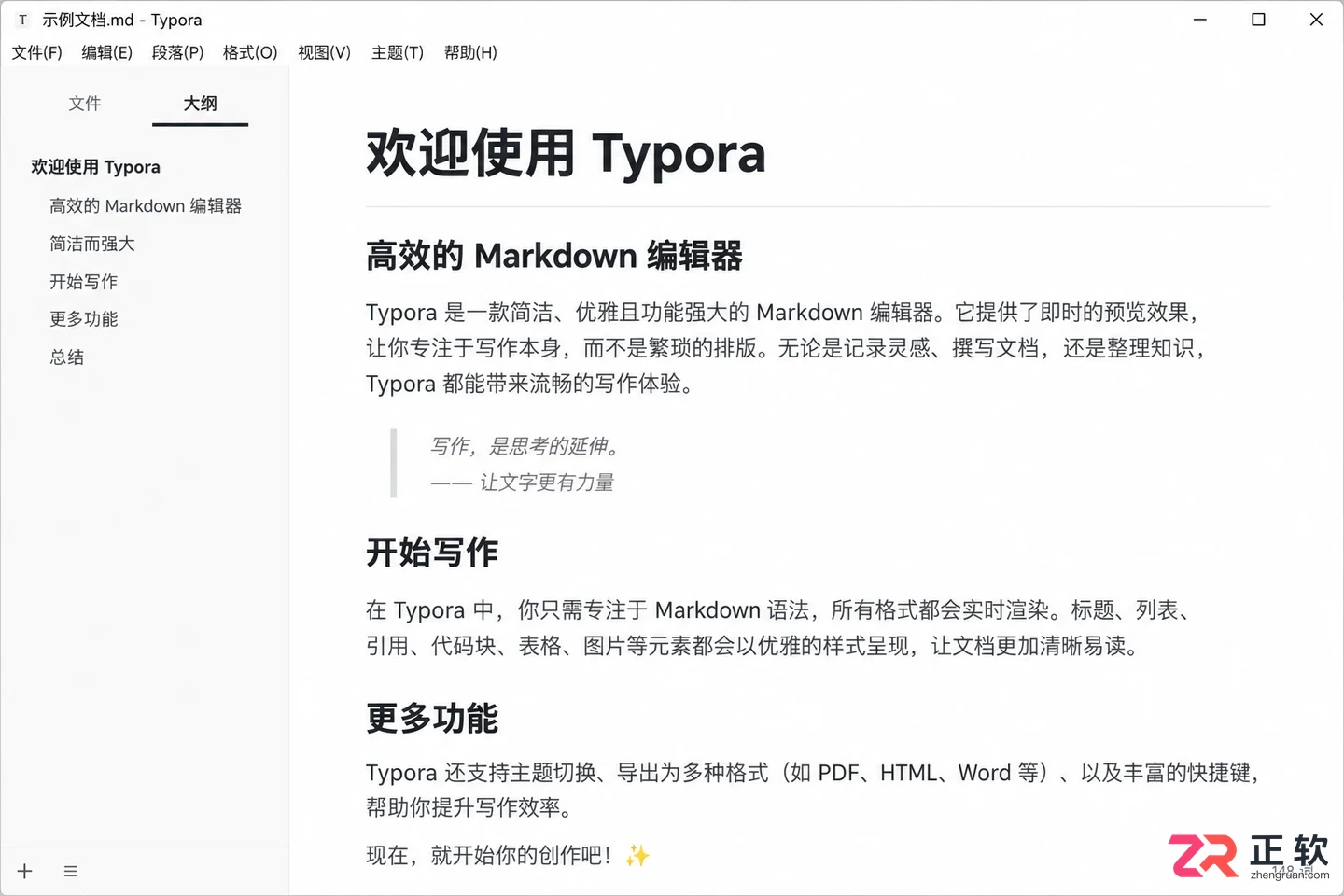
Task: Open outline entry 更多功能
Action: point(84,318)
